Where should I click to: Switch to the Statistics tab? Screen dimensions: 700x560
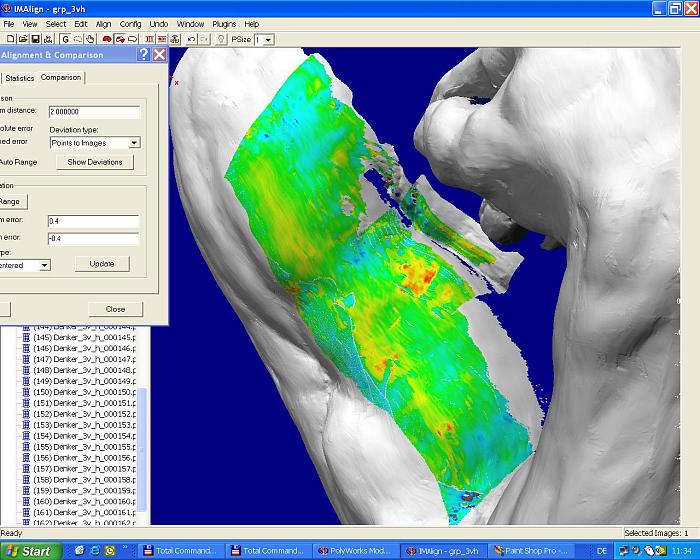pyautogui.click(x=19, y=78)
